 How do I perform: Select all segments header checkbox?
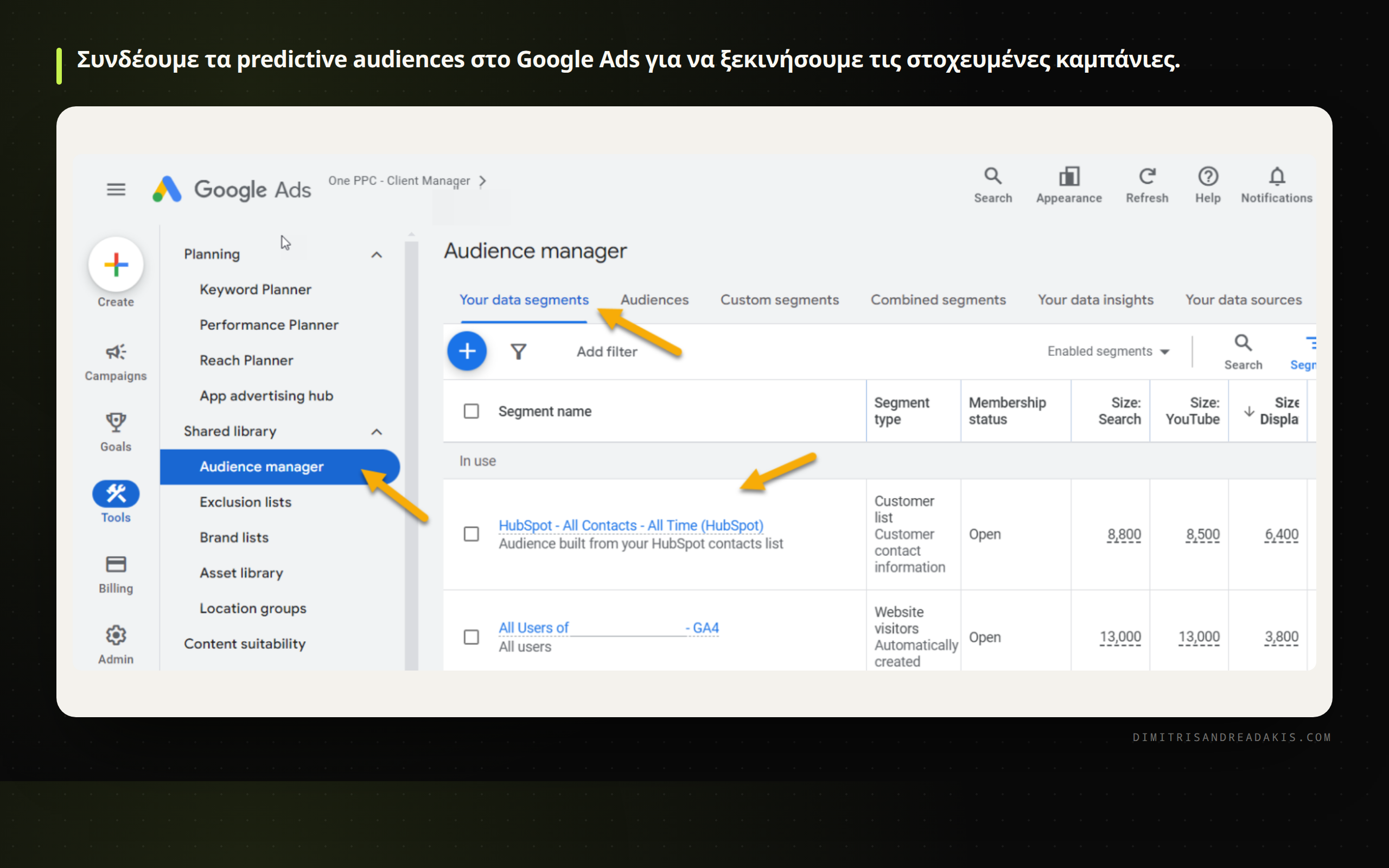[x=471, y=411]
